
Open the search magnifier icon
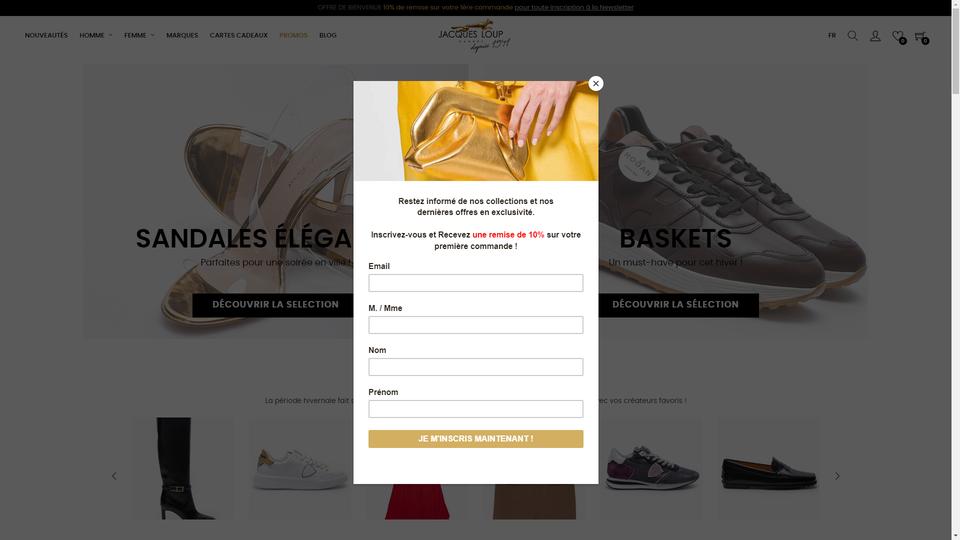pos(852,36)
